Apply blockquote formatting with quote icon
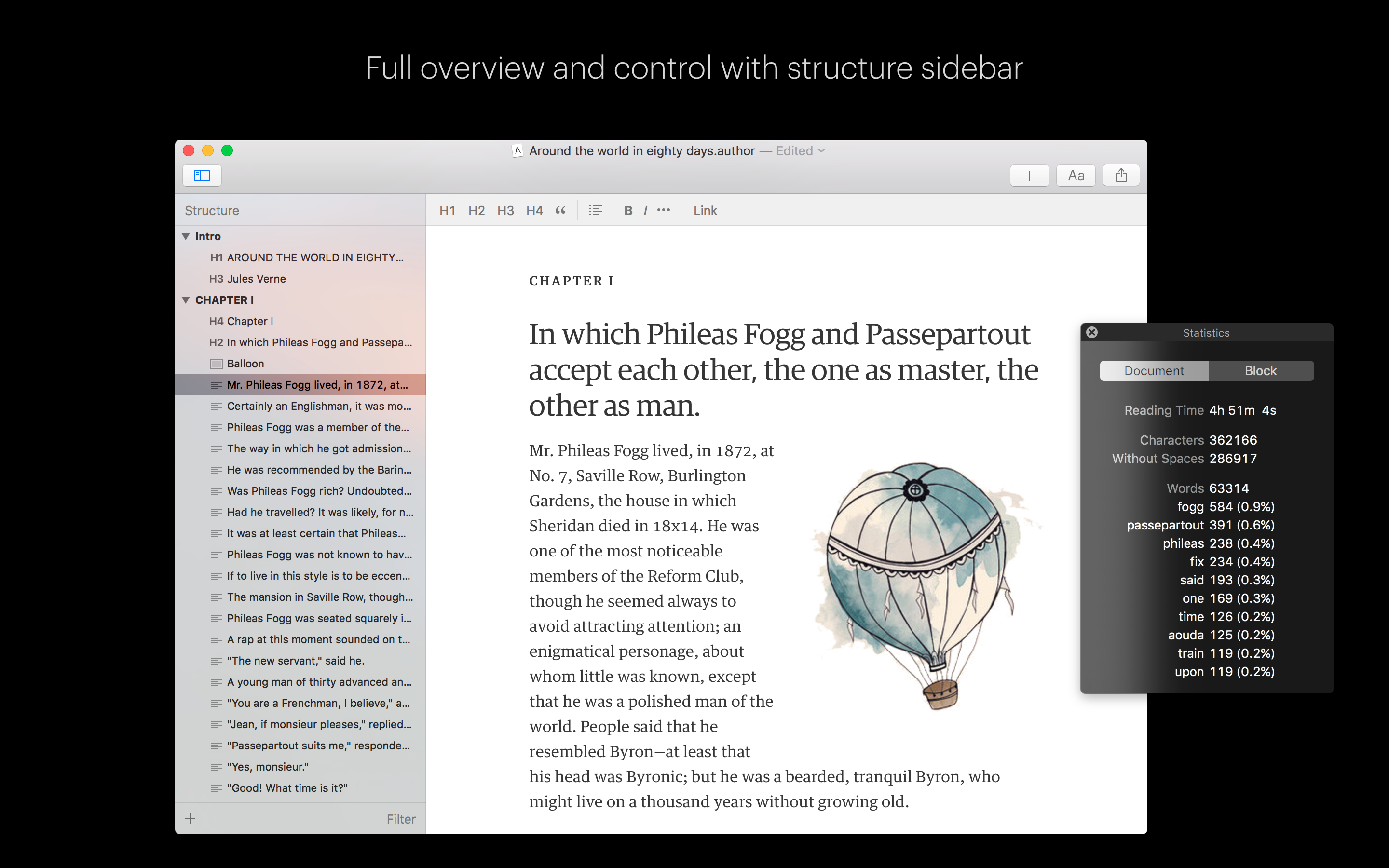The width and height of the screenshot is (1389, 868). coord(561,211)
